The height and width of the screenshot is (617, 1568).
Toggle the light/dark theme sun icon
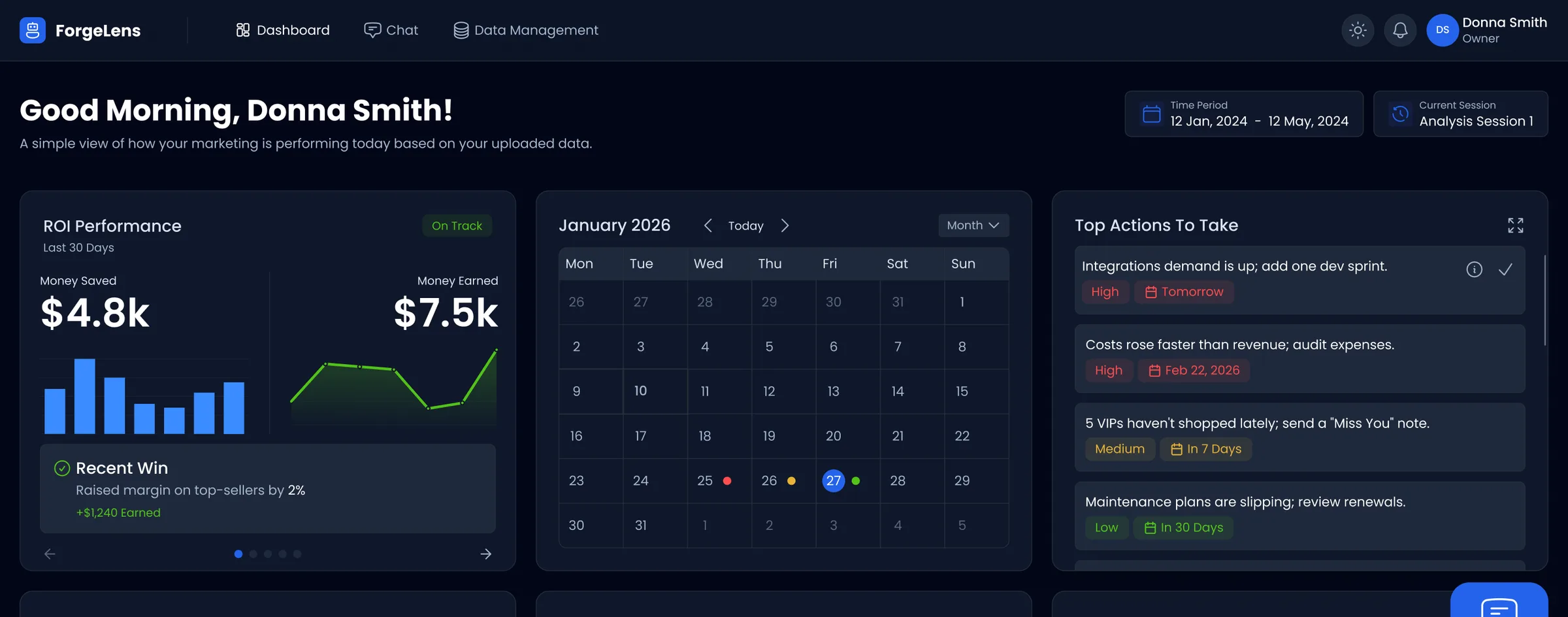tap(1358, 30)
